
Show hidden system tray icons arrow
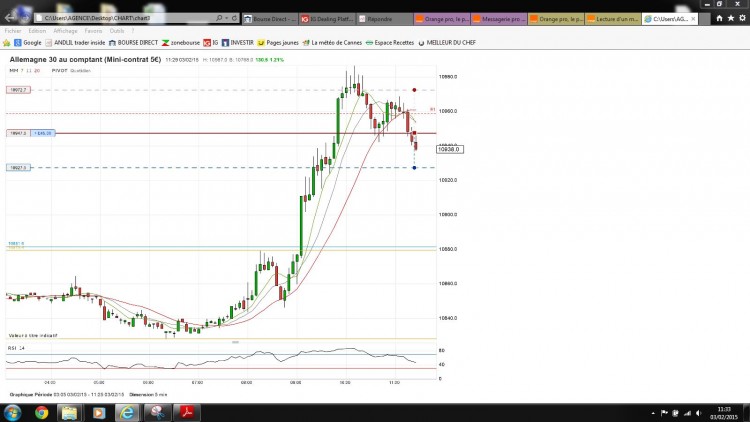653,413
